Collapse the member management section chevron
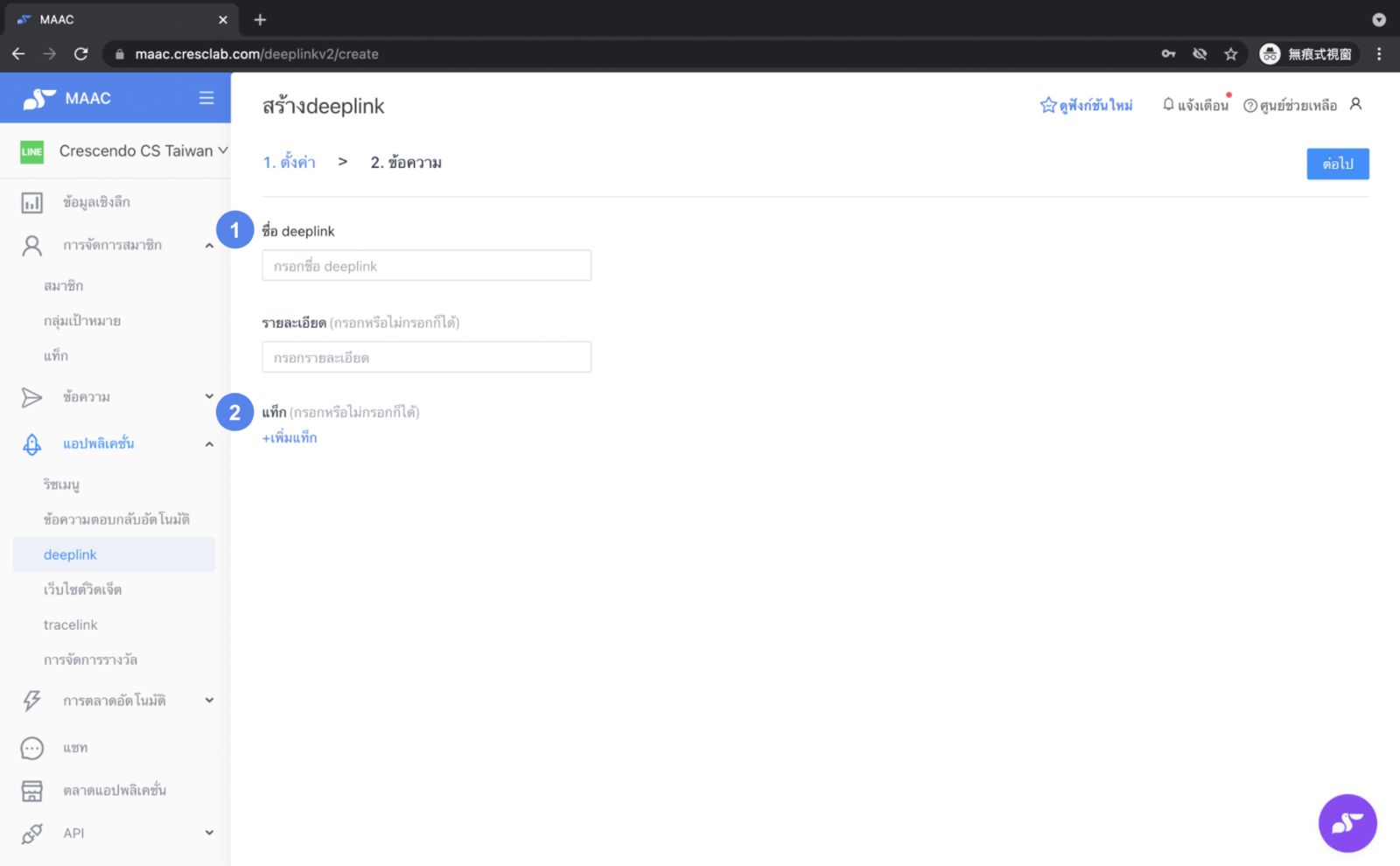This screenshot has width=1400, height=866. pos(209,246)
